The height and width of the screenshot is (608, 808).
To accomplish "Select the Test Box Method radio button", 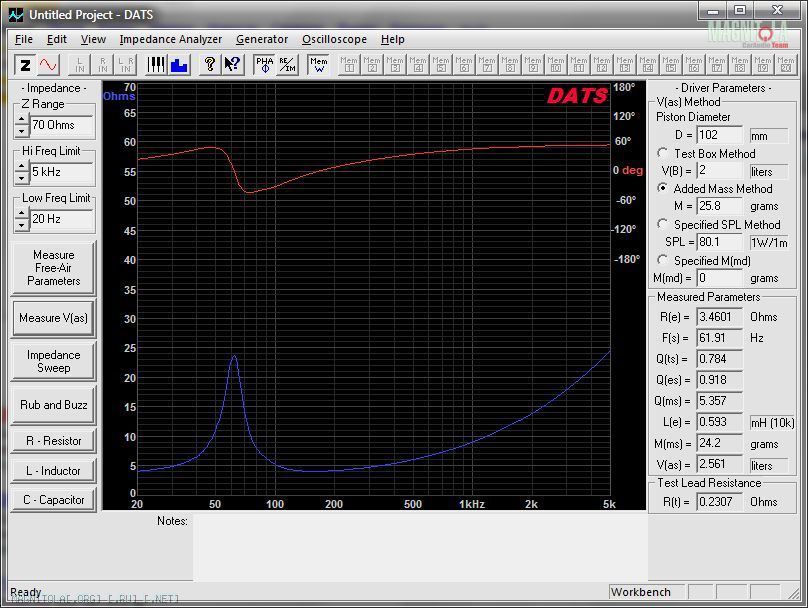I will pyautogui.click(x=663, y=153).
